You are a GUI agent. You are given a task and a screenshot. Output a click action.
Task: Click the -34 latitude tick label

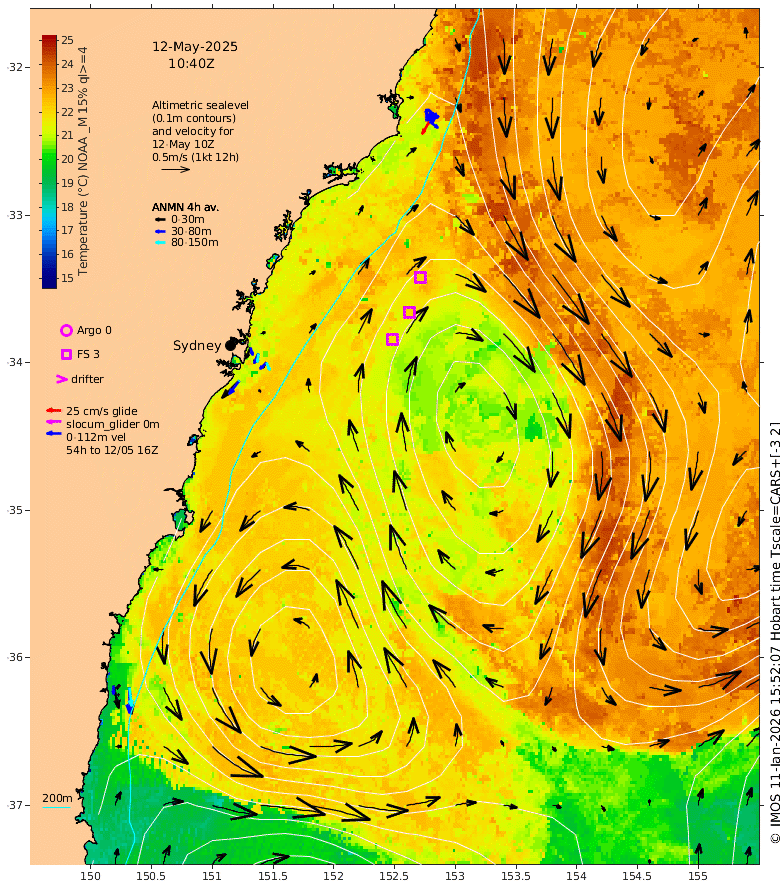coord(16,362)
